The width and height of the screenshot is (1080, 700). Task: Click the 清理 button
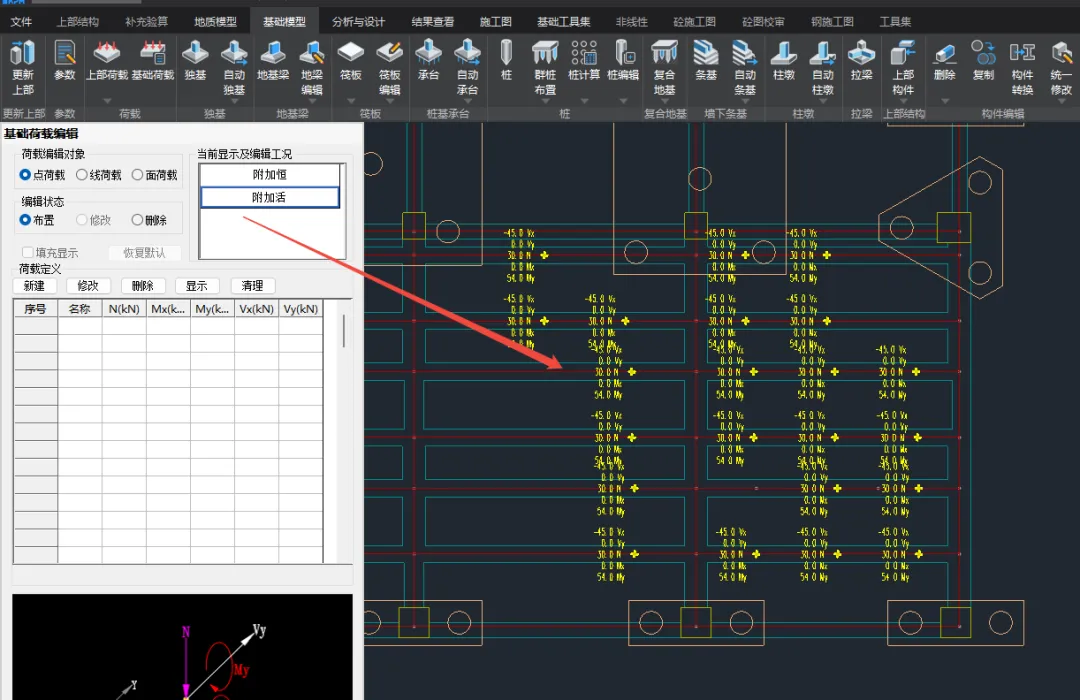tap(252, 286)
